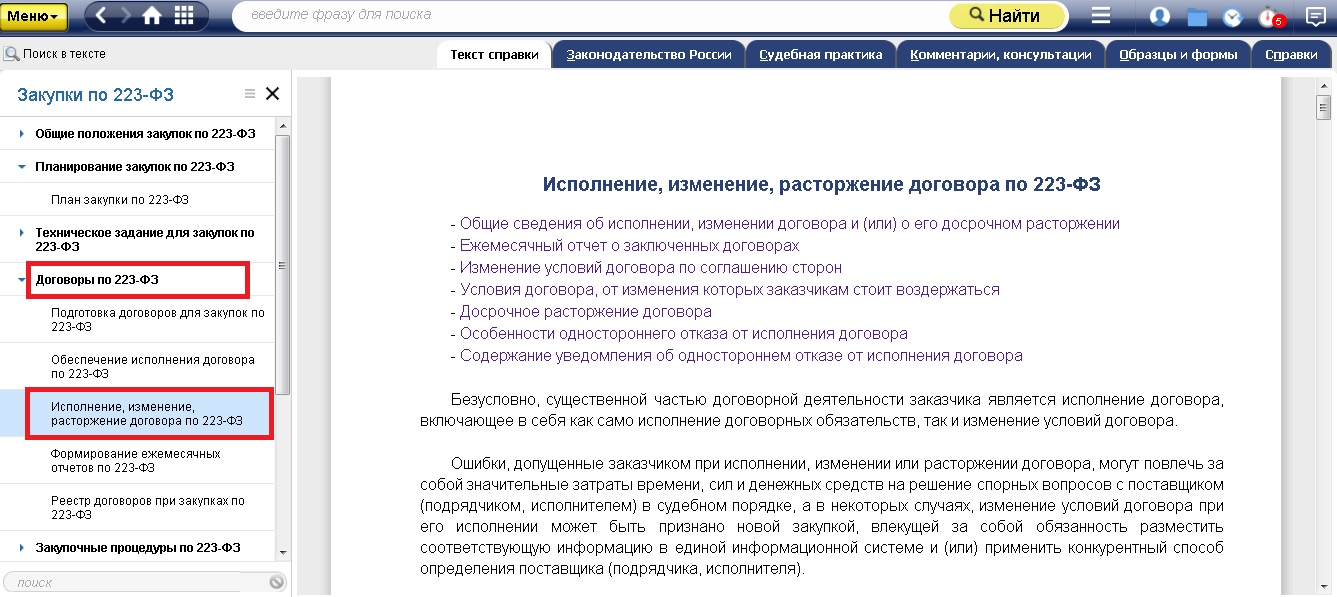This screenshot has width=1337, height=597.
Task: Open Исполнение, изменение, расторжение договора item
Action: 147,414
